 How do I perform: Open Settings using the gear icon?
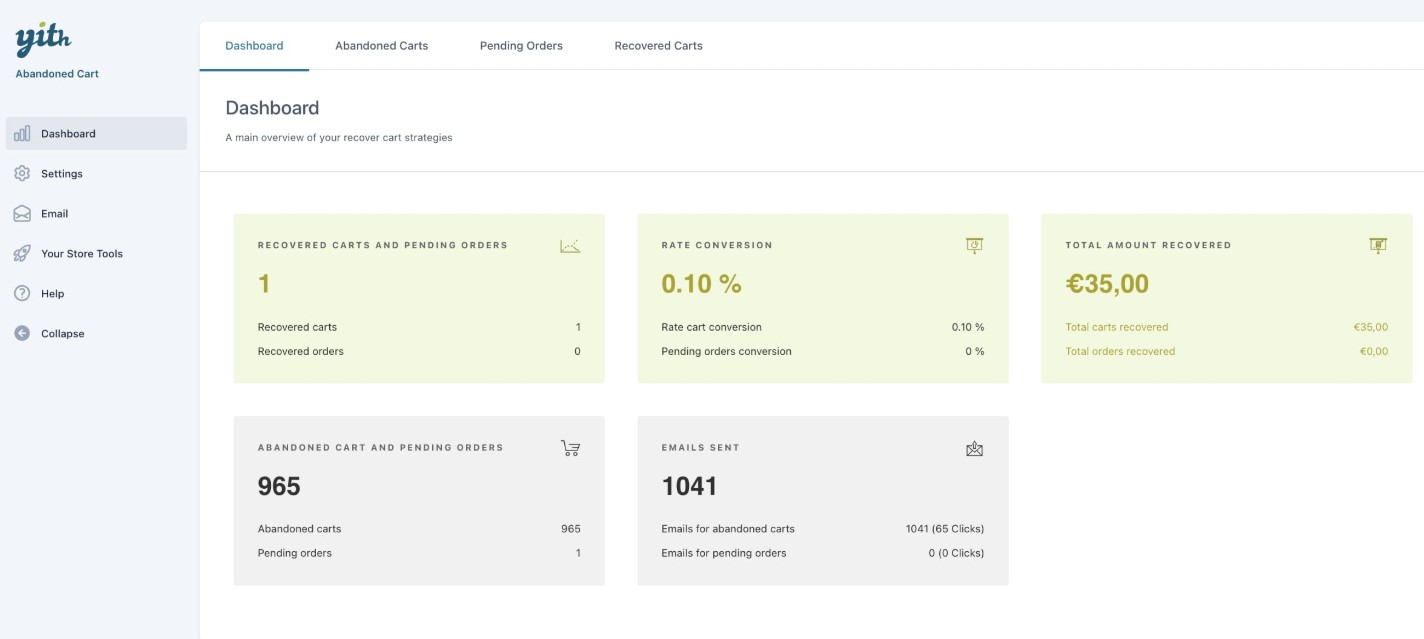[21, 173]
